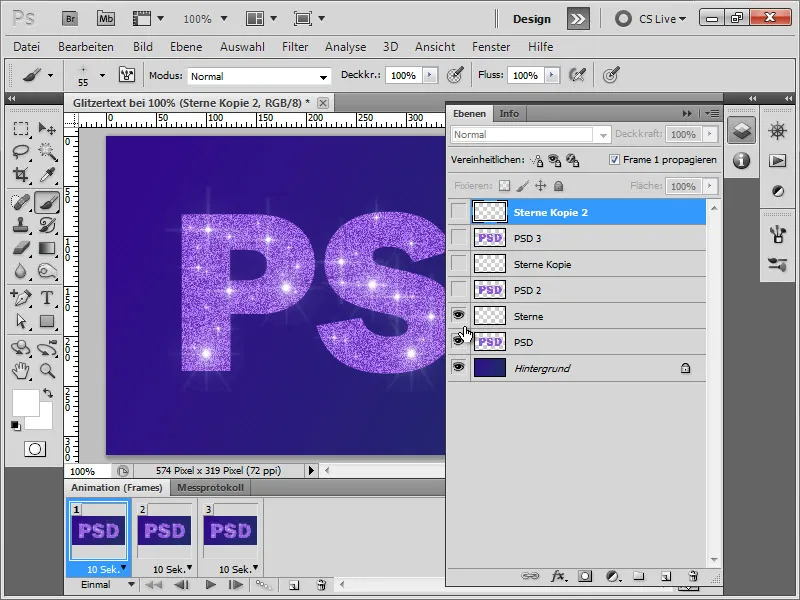Delete the selected layer with trash icon
The image size is (800, 600).
pos(691,578)
